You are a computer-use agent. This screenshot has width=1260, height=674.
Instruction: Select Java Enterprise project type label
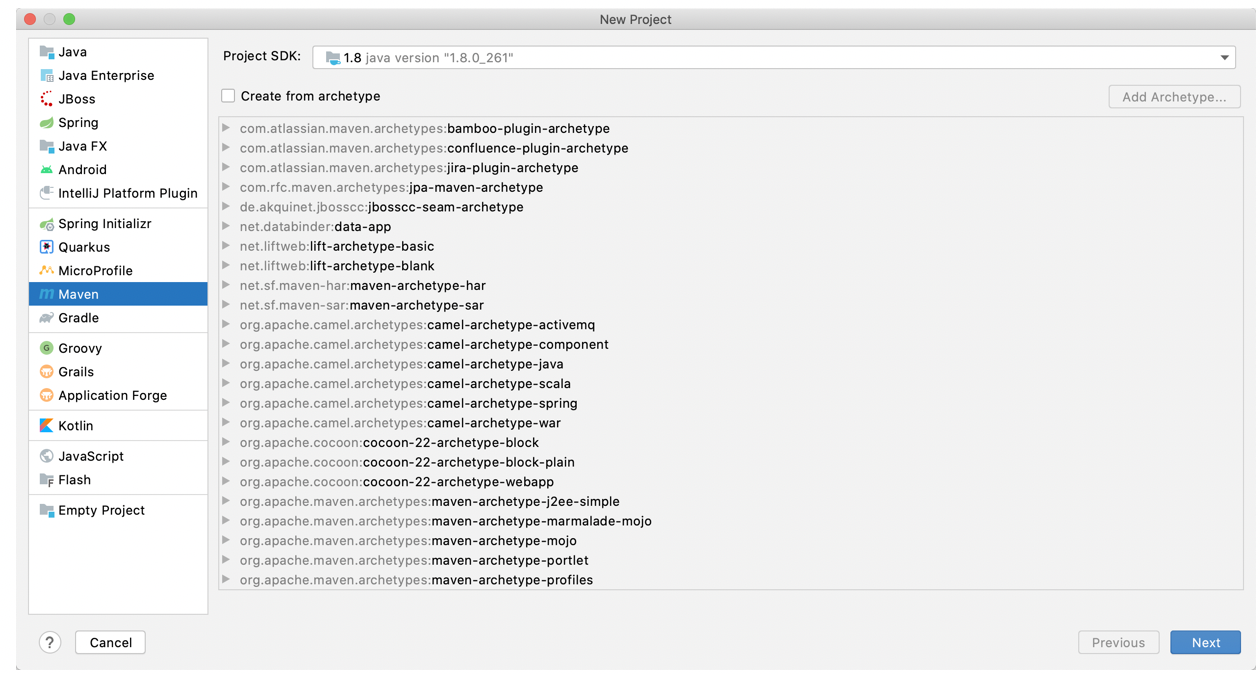pyautogui.click(x=106, y=75)
